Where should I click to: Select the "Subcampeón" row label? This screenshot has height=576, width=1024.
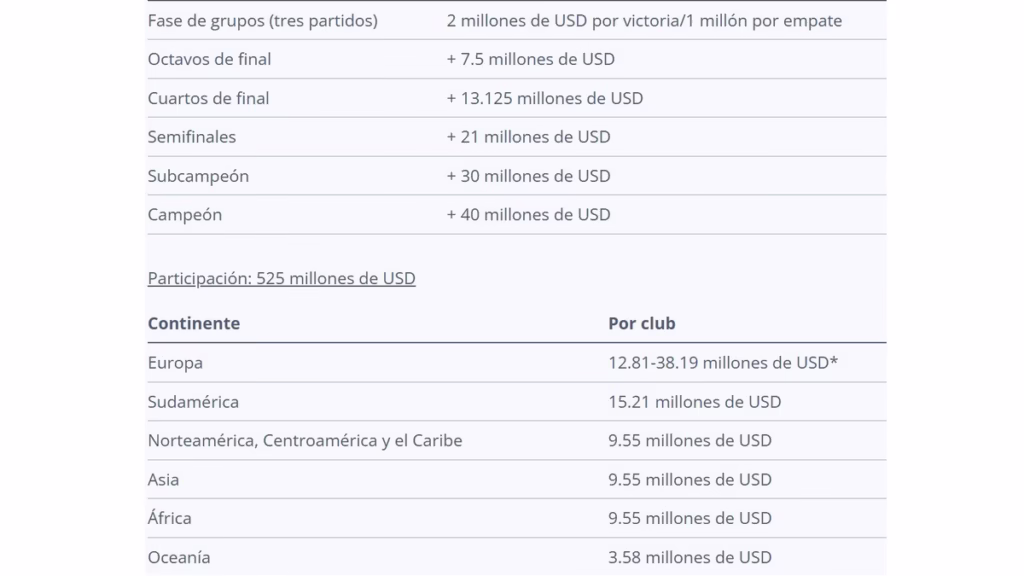198,176
